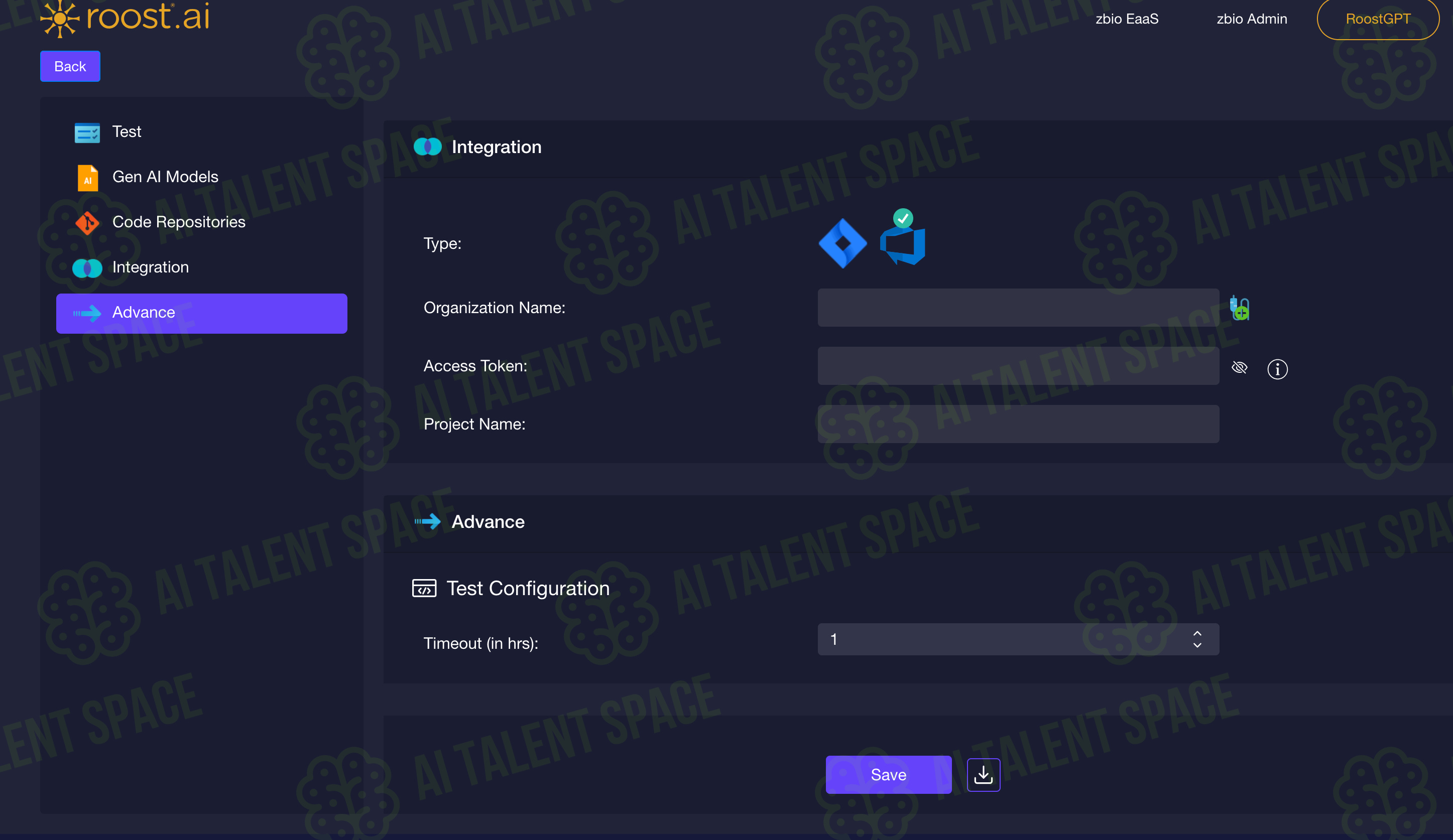Image resolution: width=1453 pixels, height=840 pixels.
Task: Click the roost.ai logo
Action: click(125, 19)
